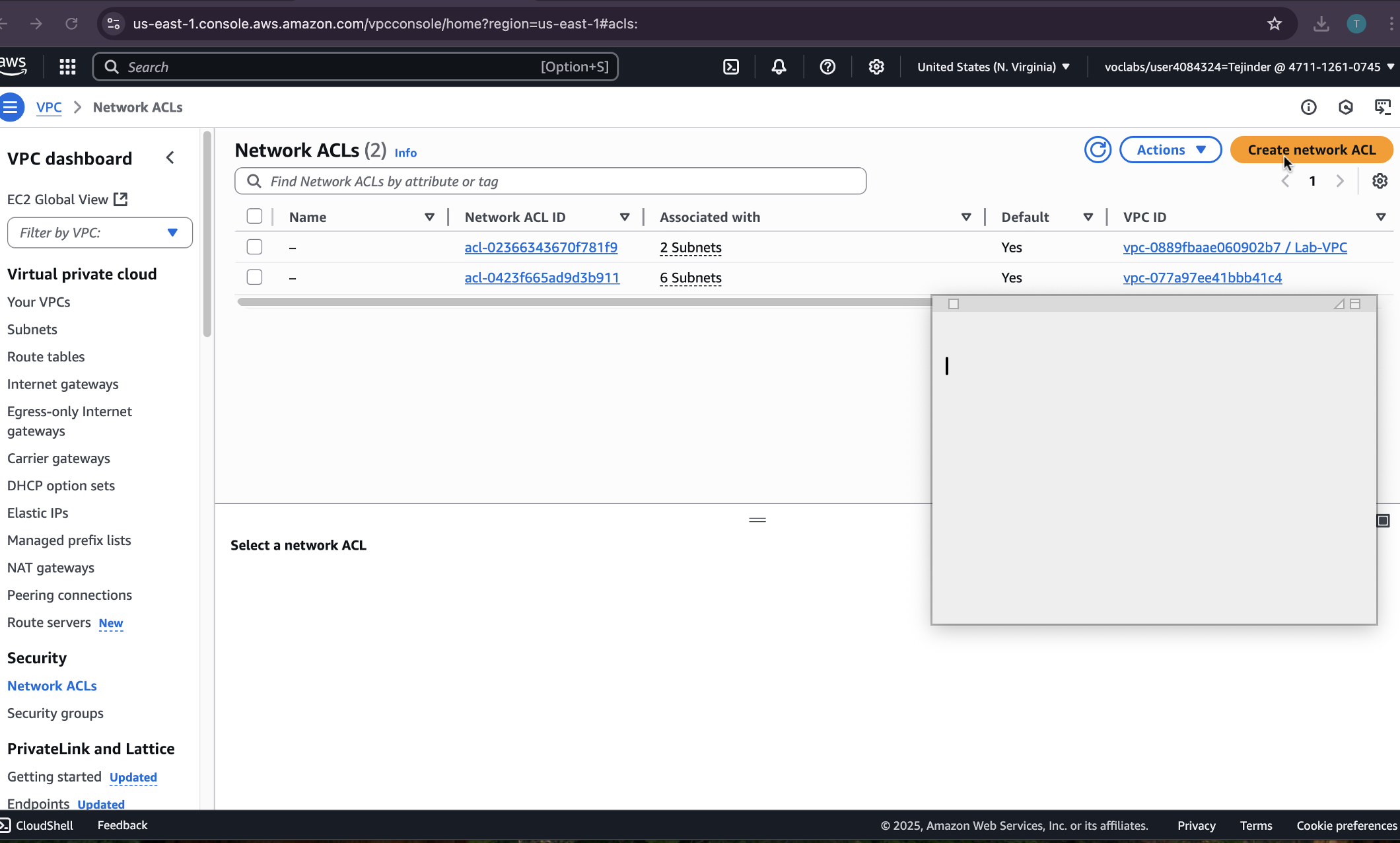Click the Find Network ACLs search field
Screen dimensions: 1400x843
(x=550, y=181)
